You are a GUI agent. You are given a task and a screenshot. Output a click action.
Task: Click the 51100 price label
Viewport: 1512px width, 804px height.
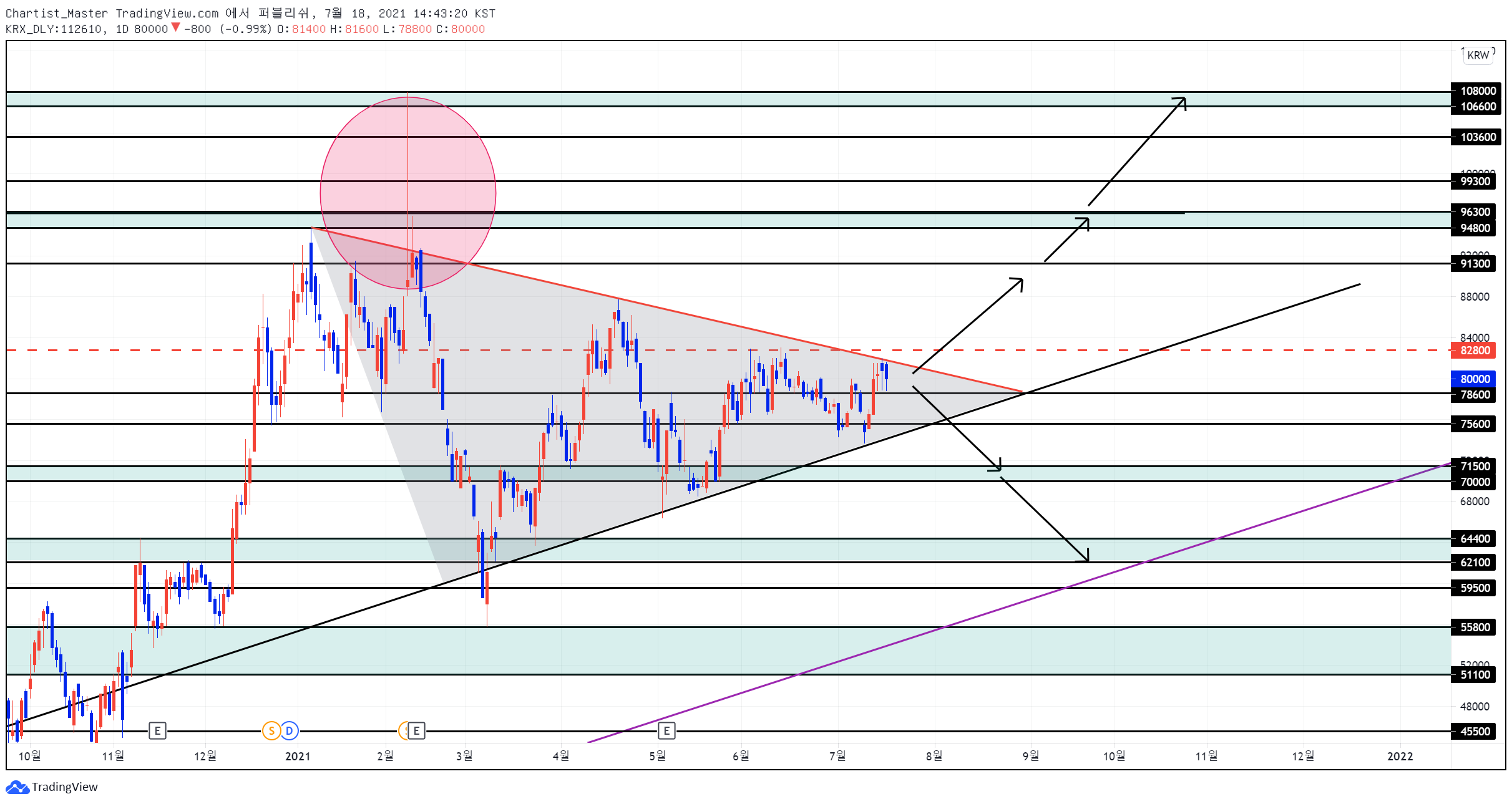(1473, 675)
